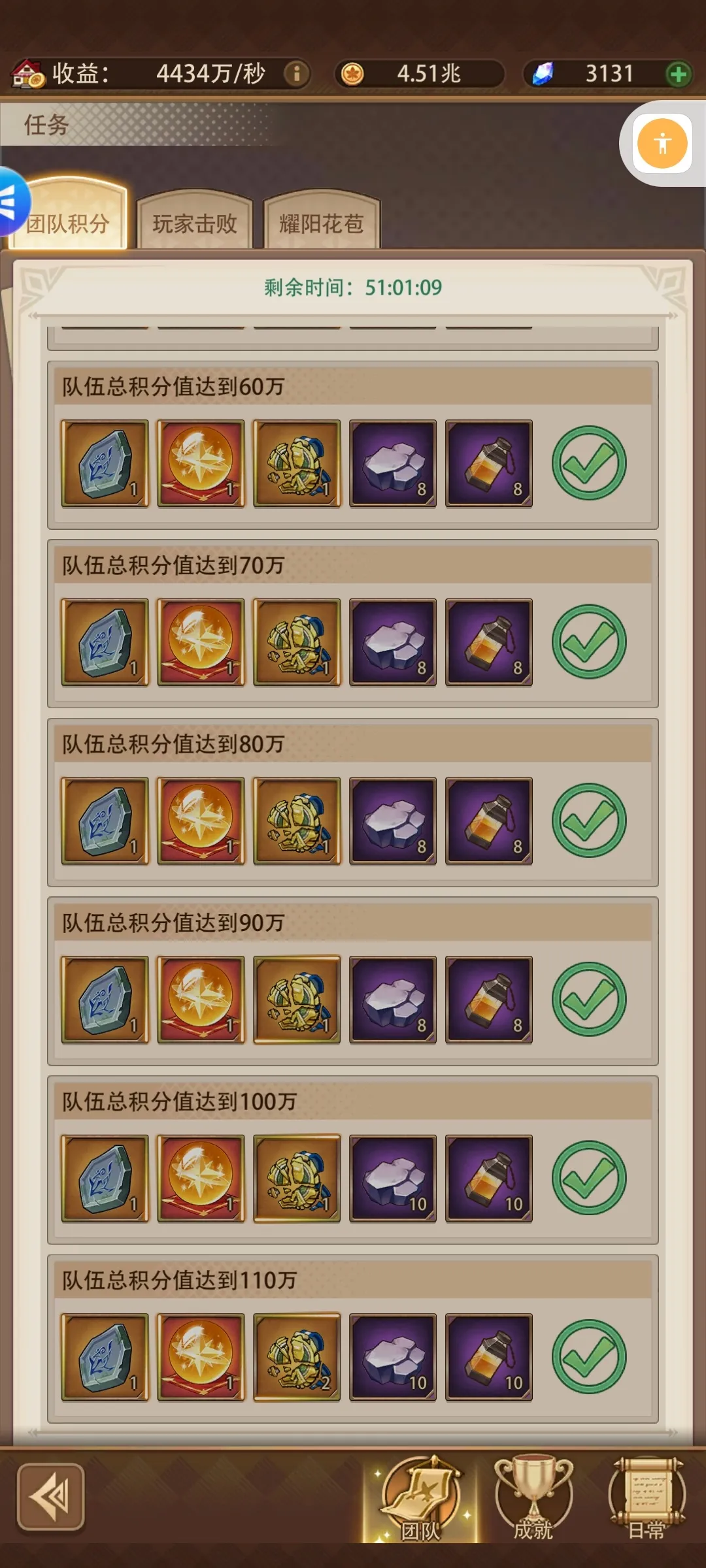Tap the green checkmark for 60万 reward
Image resolution: width=706 pixels, height=1568 pixels.
(x=589, y=463)
